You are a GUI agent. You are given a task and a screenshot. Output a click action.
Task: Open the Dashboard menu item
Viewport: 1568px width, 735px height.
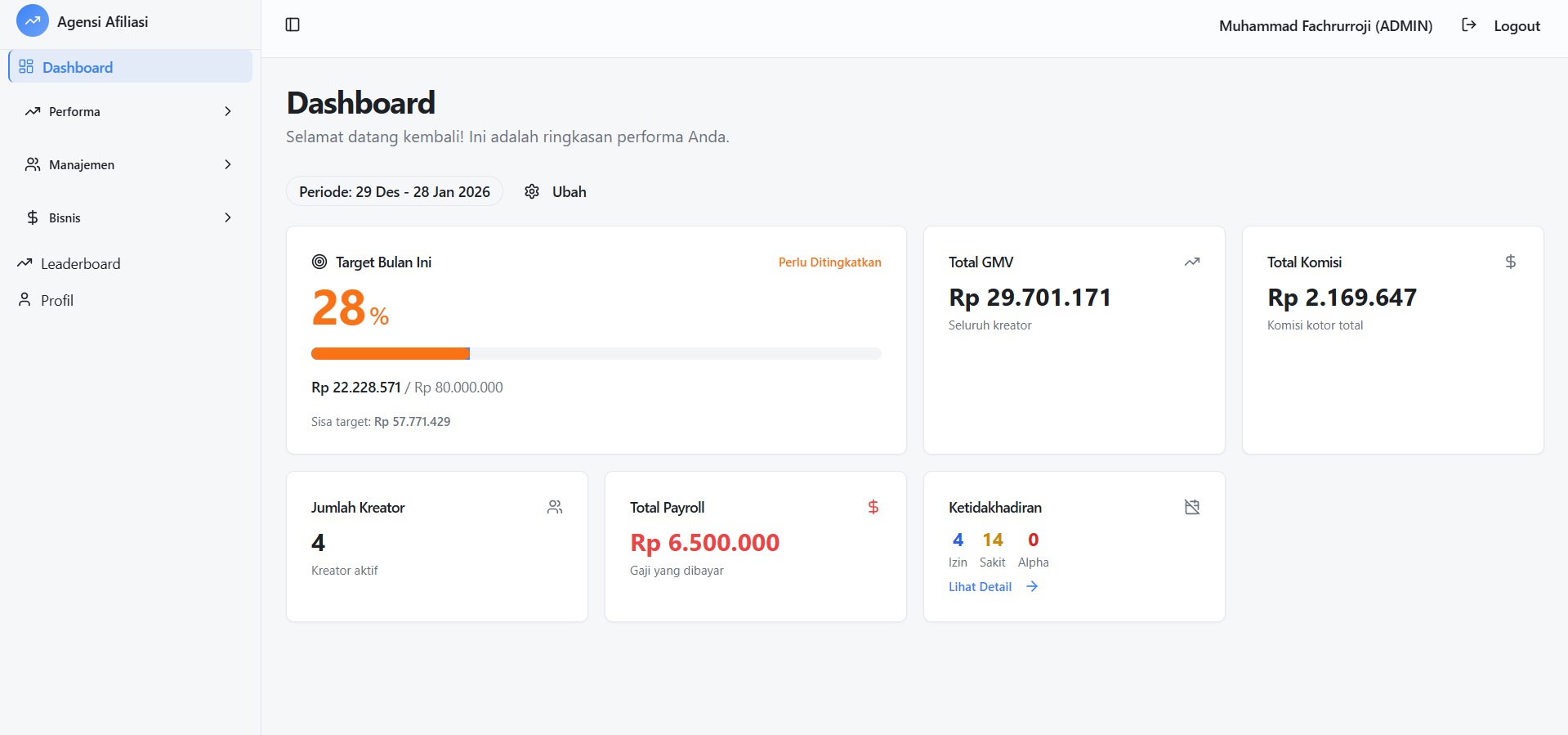pyautogui.click(x=131, y=66)
